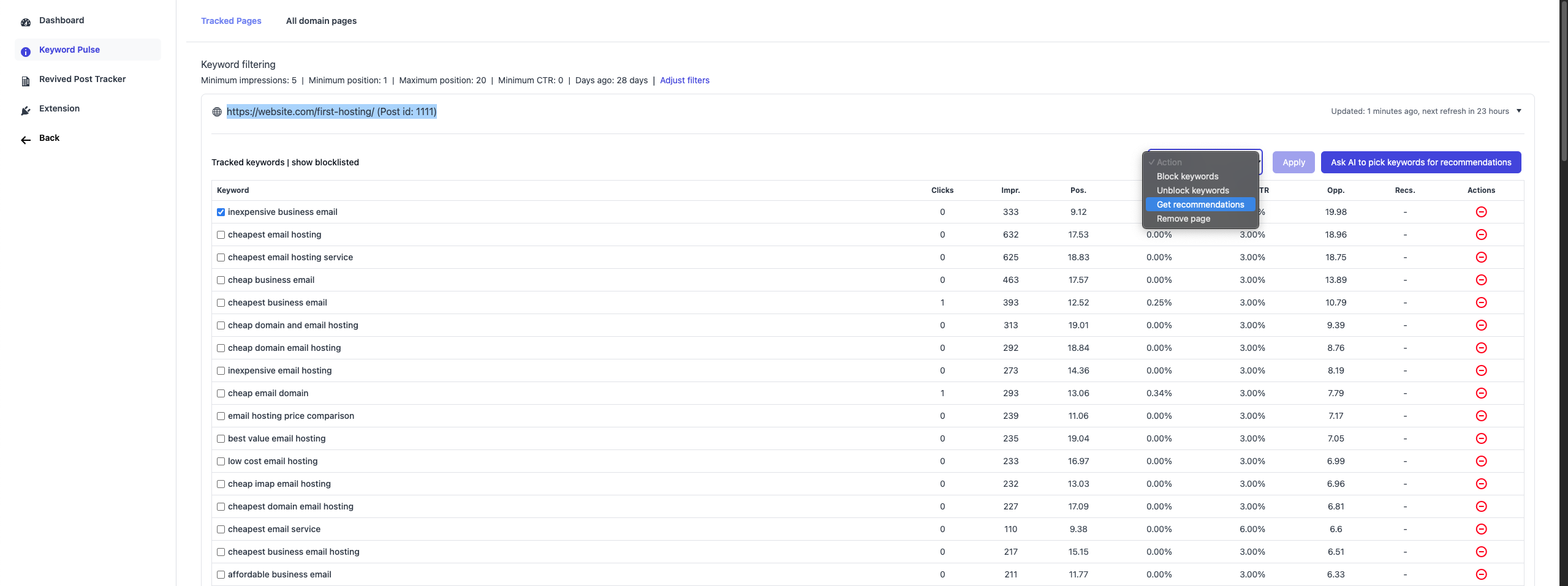Click the Back arrow icon
Screen dimensions: 1568x586
(26, 140)
